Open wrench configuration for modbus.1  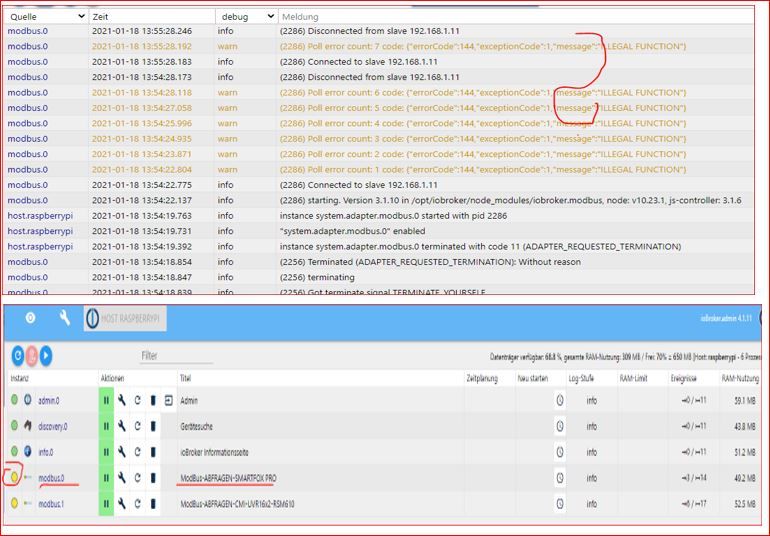pos(122,504)
